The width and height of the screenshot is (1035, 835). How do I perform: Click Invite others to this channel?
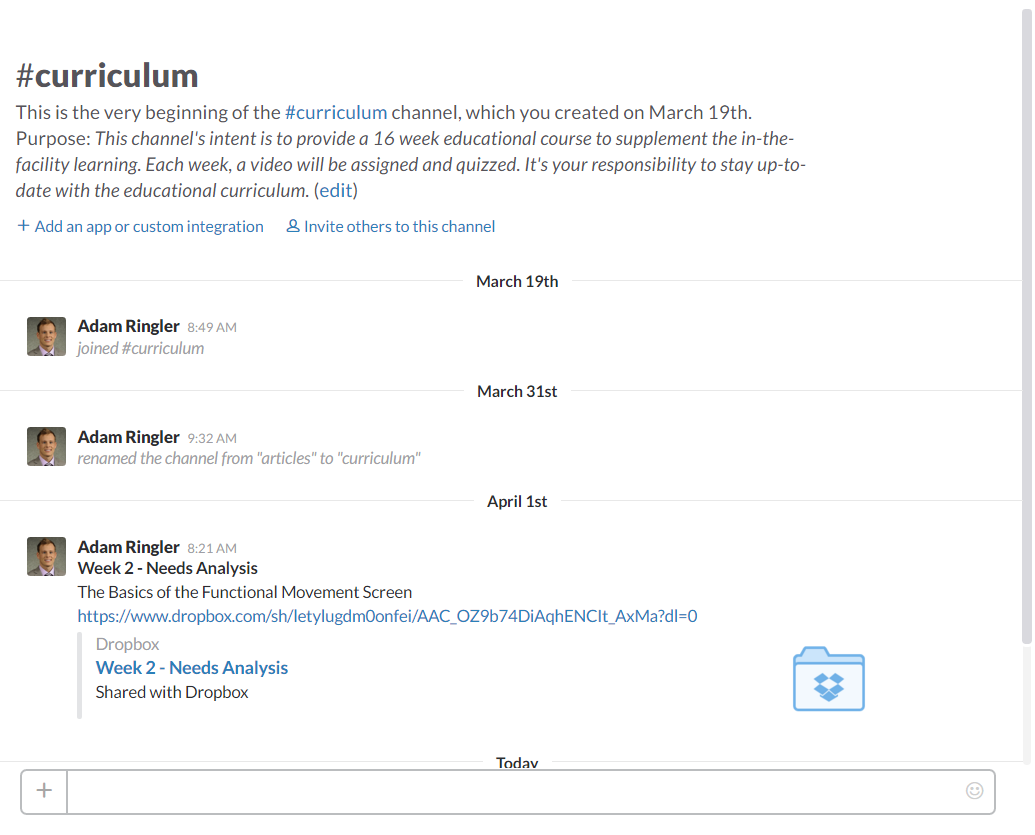pyautogui.click(x=398, y=225)
